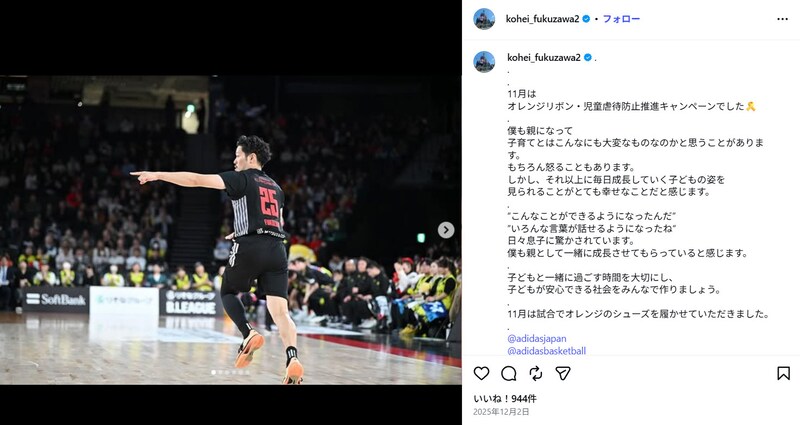The image size is (800, 425).
Task: Share post with paper plane icon
Action: [x=563, y=373]
